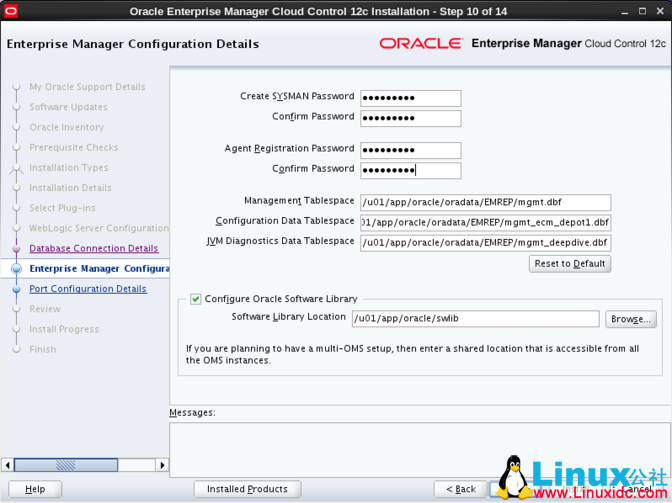Go to previous step with Back

pos(461,489)
